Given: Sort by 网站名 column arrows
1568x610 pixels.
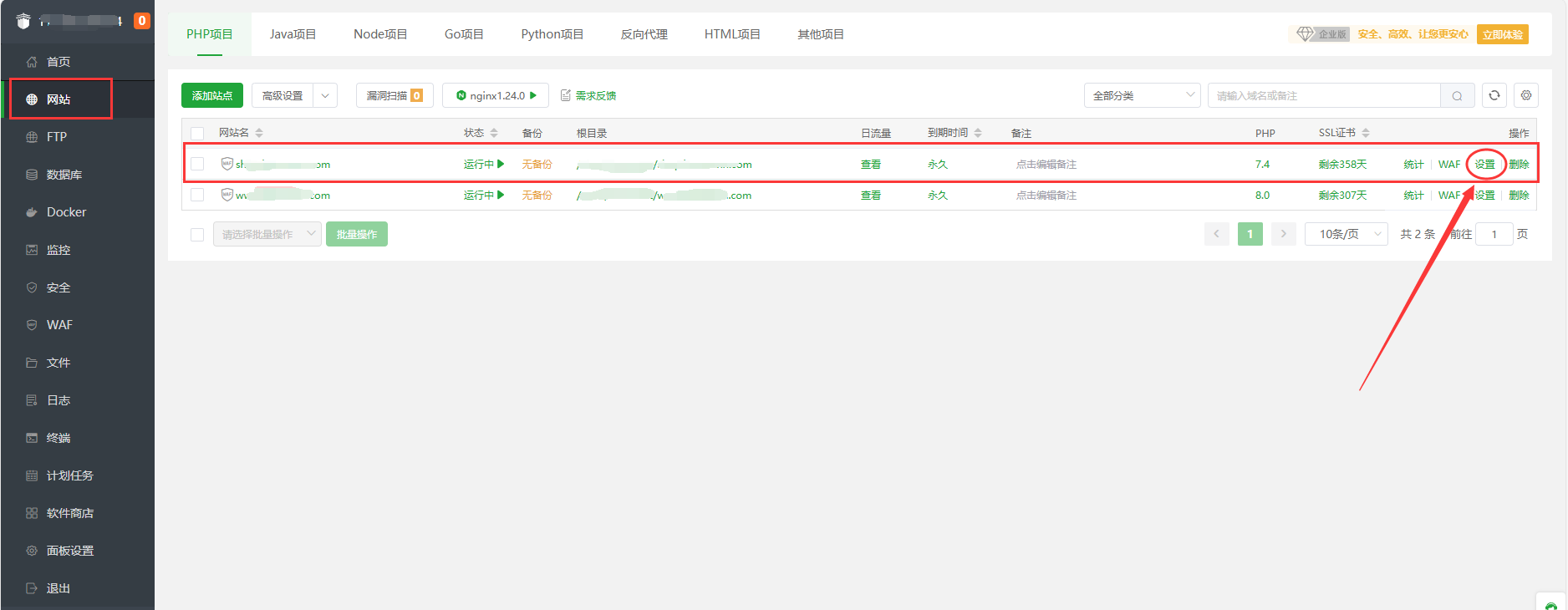Looking at the screenshot, I should tap(259, 133).
